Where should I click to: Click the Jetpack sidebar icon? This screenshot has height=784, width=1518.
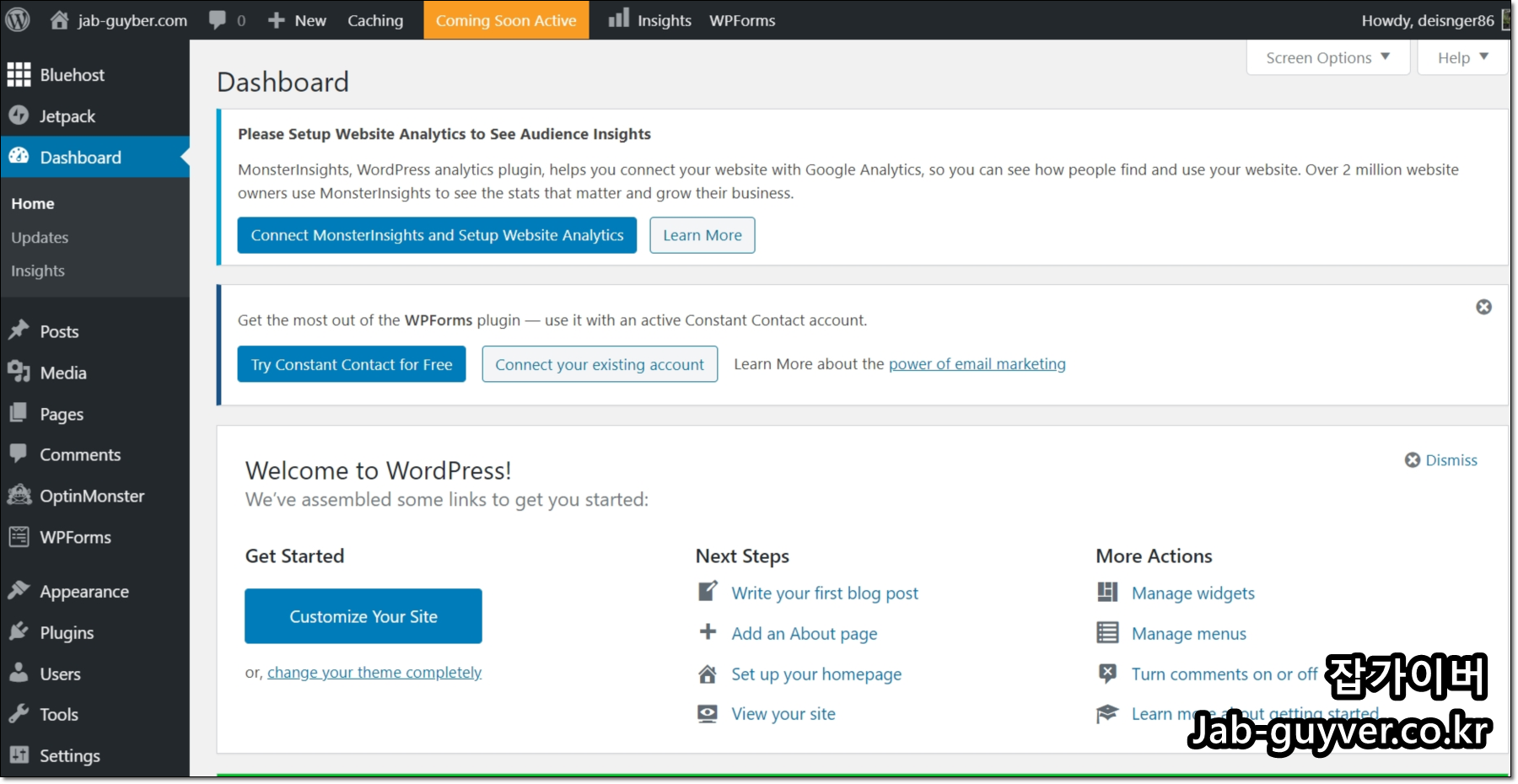tap(19, 115)
